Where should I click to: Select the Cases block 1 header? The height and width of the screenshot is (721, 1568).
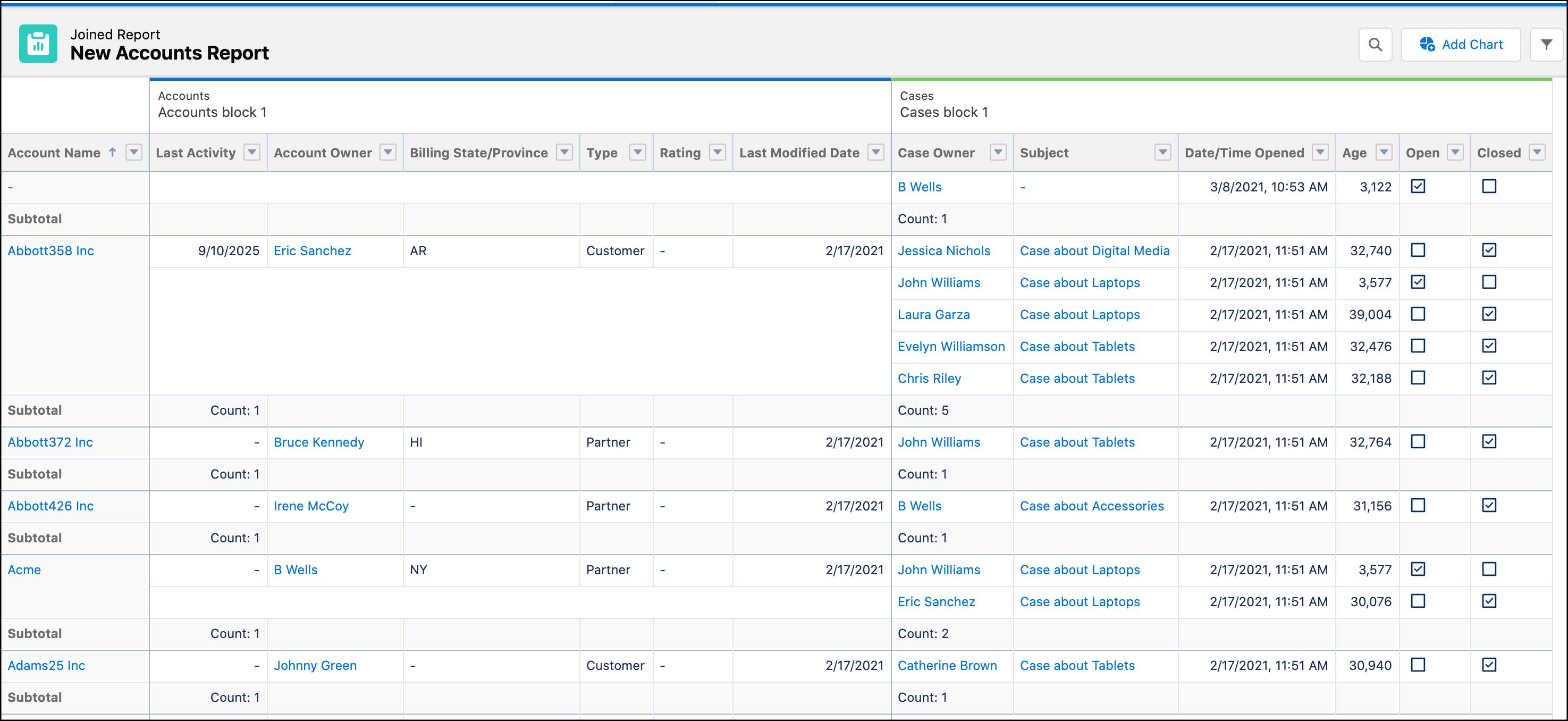coord(943,112)
